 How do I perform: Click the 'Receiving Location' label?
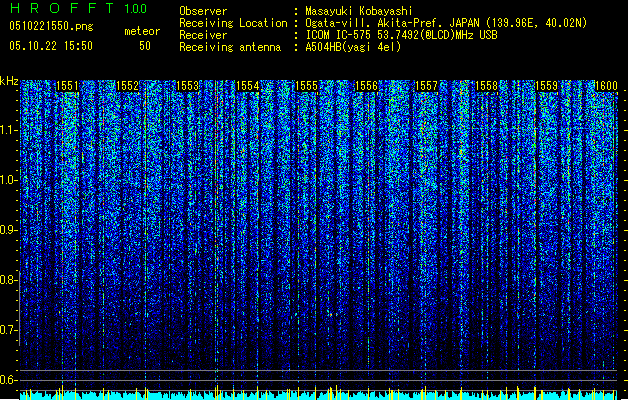tap(233, 23)
